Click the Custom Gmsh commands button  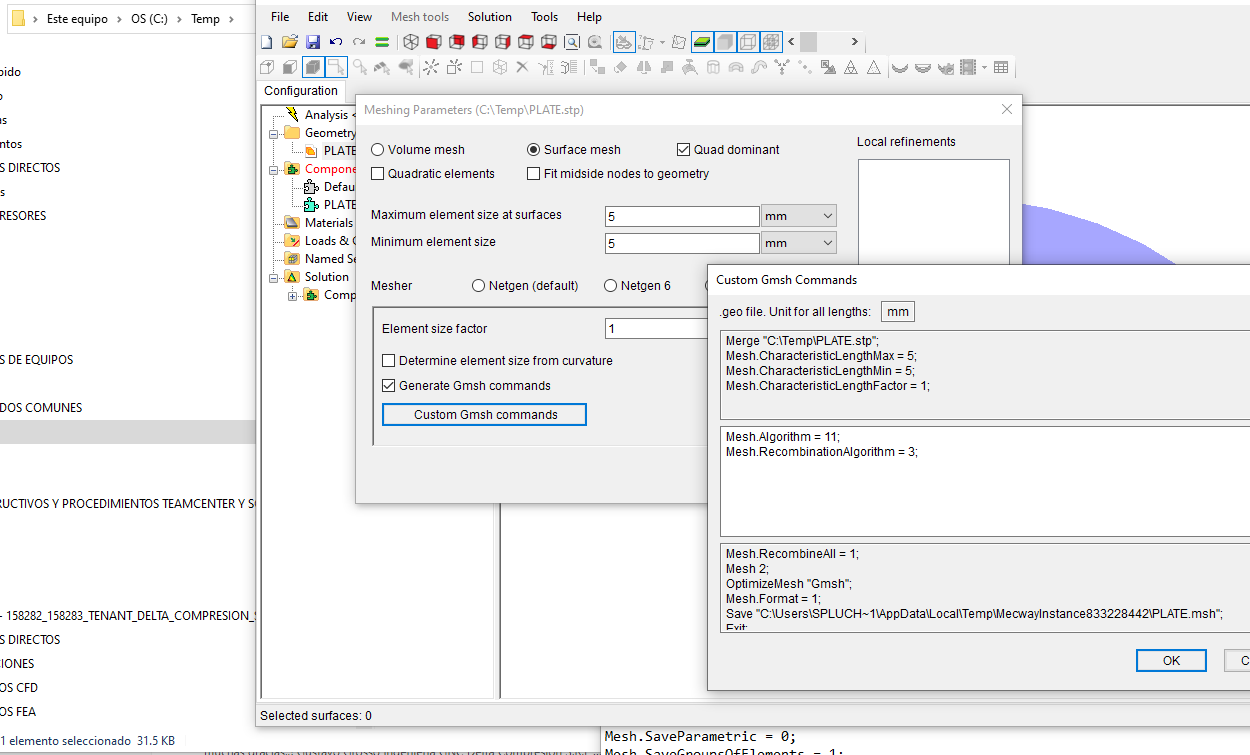pos(485,414)
